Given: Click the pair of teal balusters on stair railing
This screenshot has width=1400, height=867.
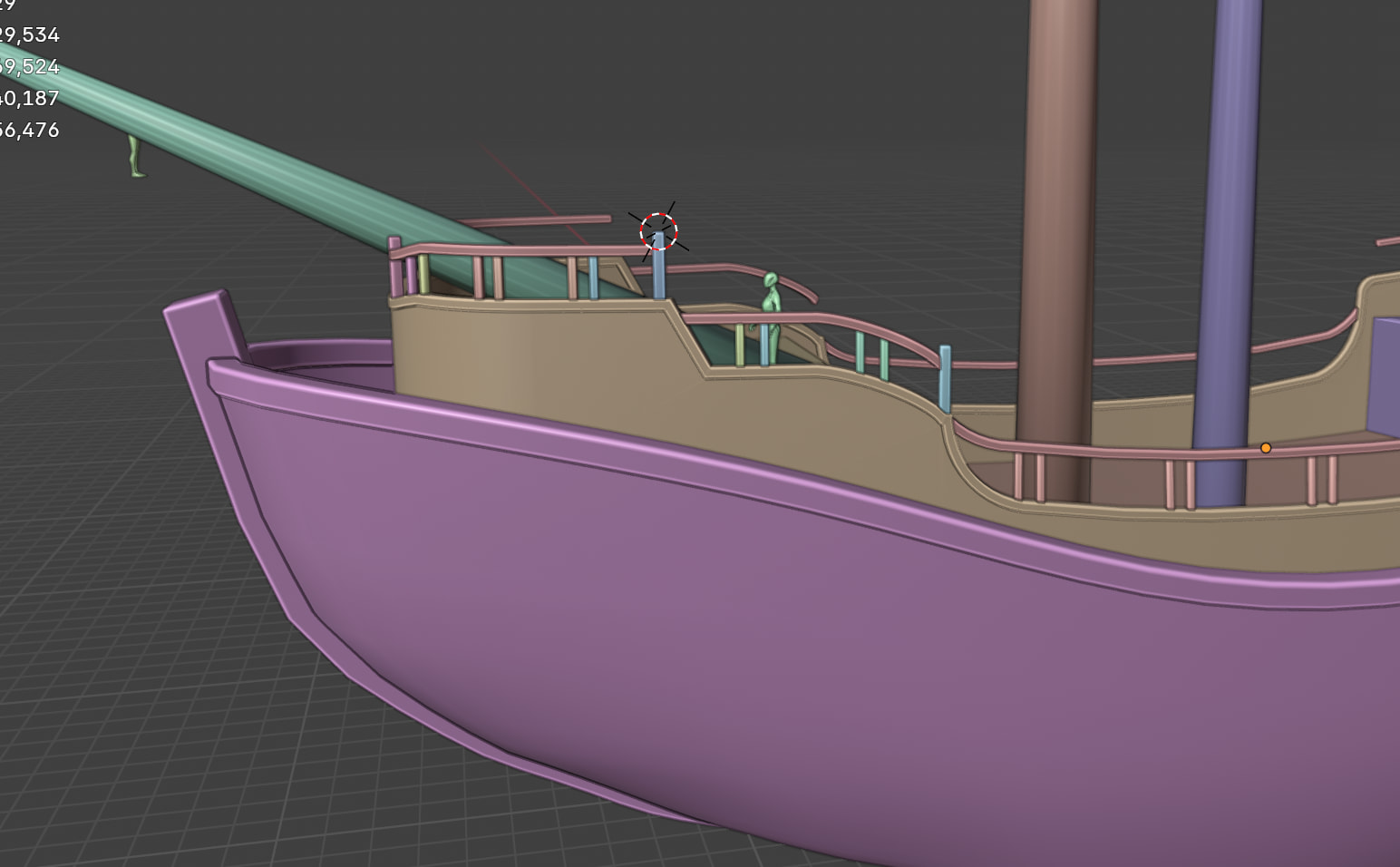Looking at the screenshot, I should click(871, 356).
